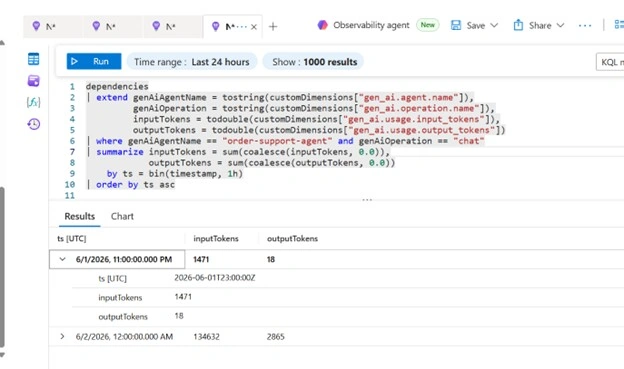
Task: Switch to the second query tab
Action: [x=113, y=27]
